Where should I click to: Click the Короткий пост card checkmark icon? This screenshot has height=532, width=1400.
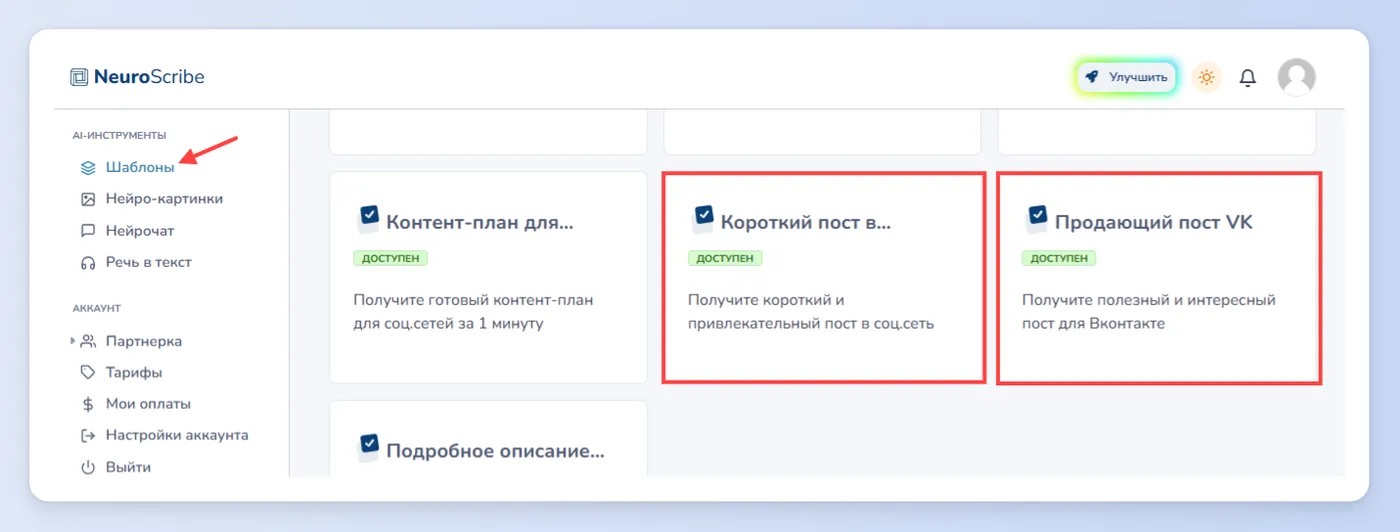[x=703, y=219]
